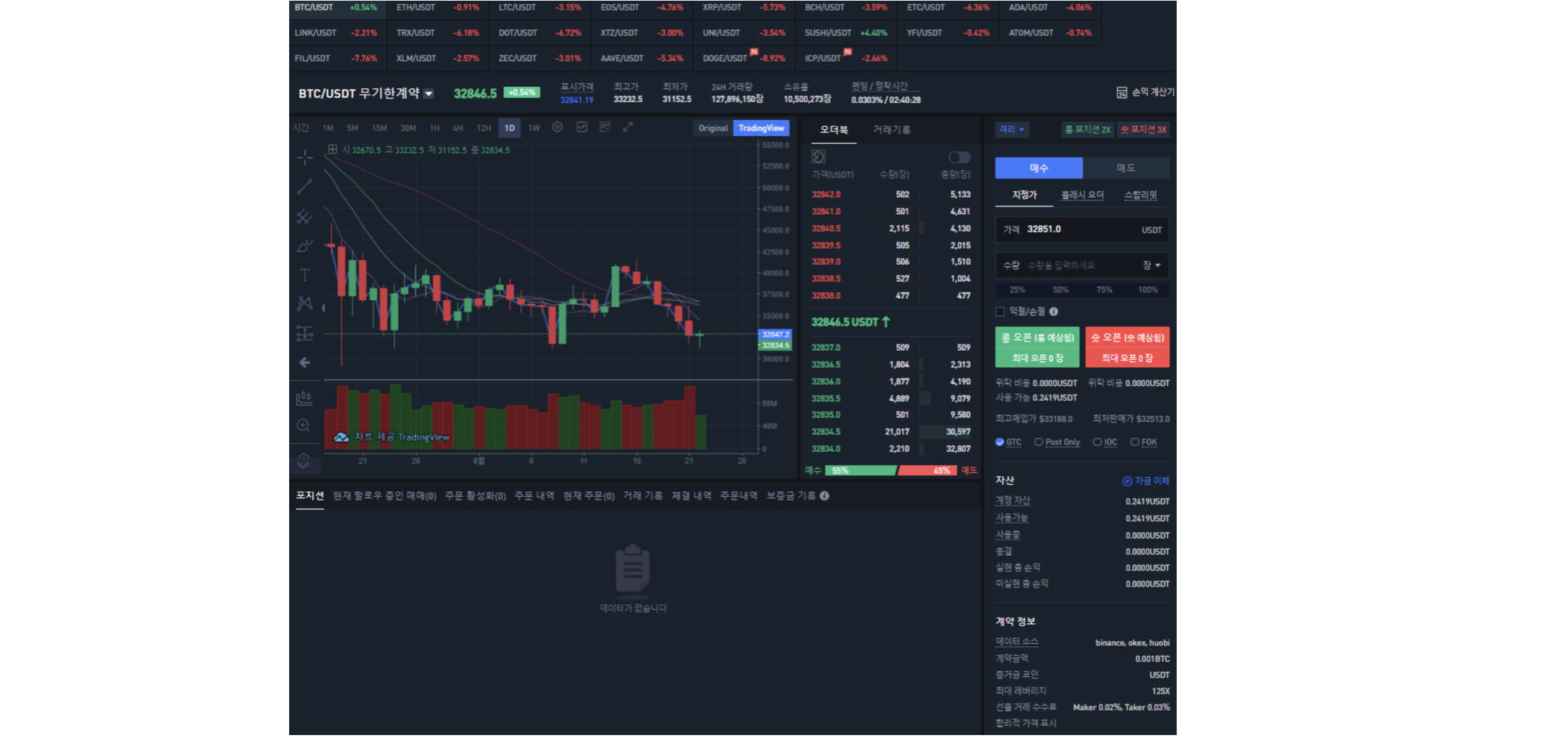Click the 롱 오픈 buy button

tap(1037, 340)
